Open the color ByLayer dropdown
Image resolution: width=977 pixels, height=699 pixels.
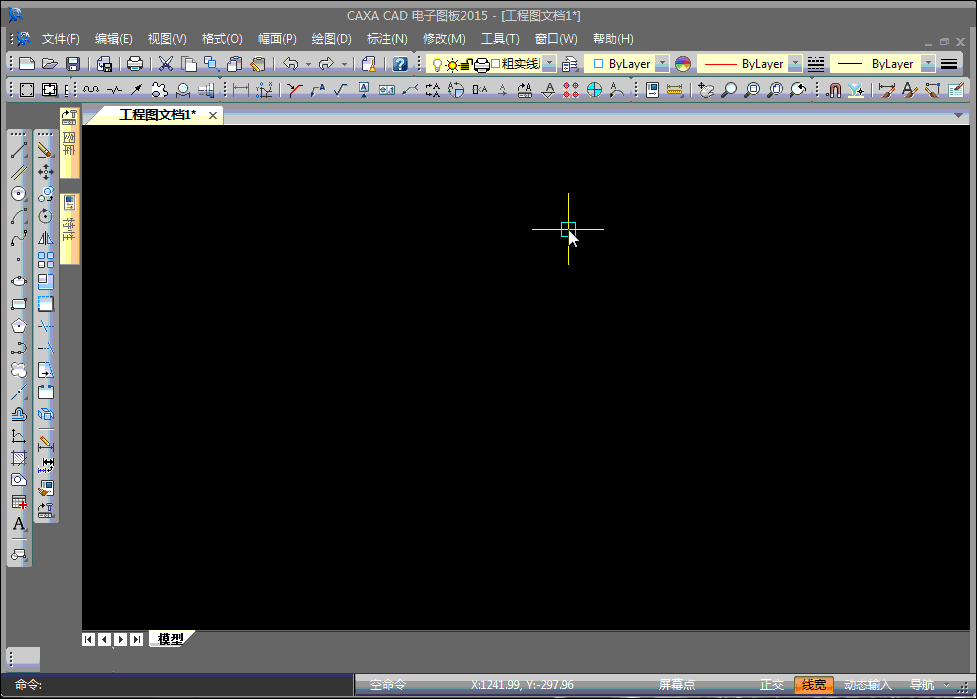[x=662, y=64]
